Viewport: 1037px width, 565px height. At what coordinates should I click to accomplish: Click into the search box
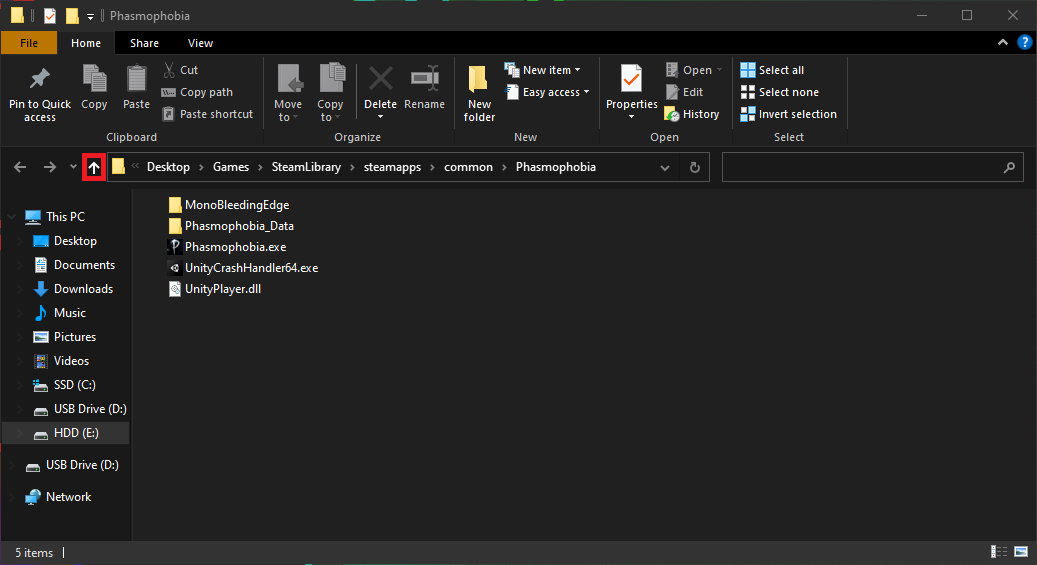coord(873,167)
